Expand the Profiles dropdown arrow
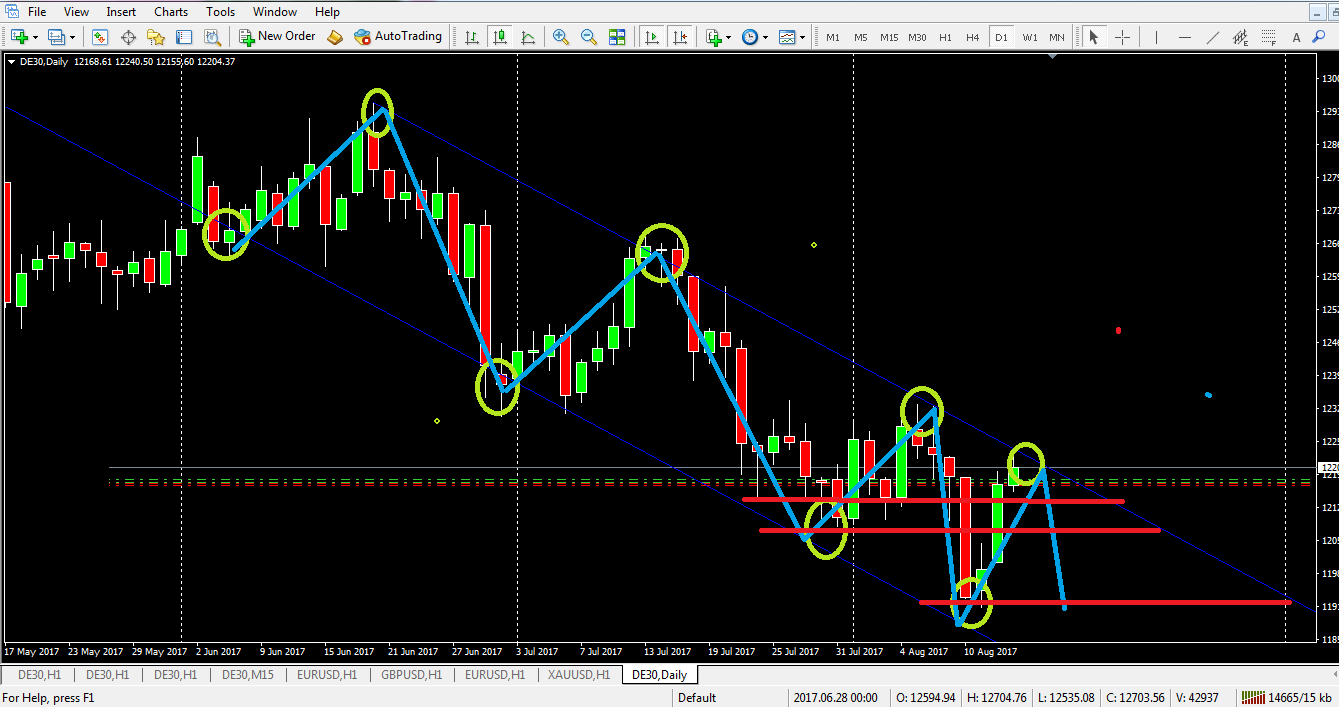This screenshot has width=1339, height=707. [x=72, y=37]
